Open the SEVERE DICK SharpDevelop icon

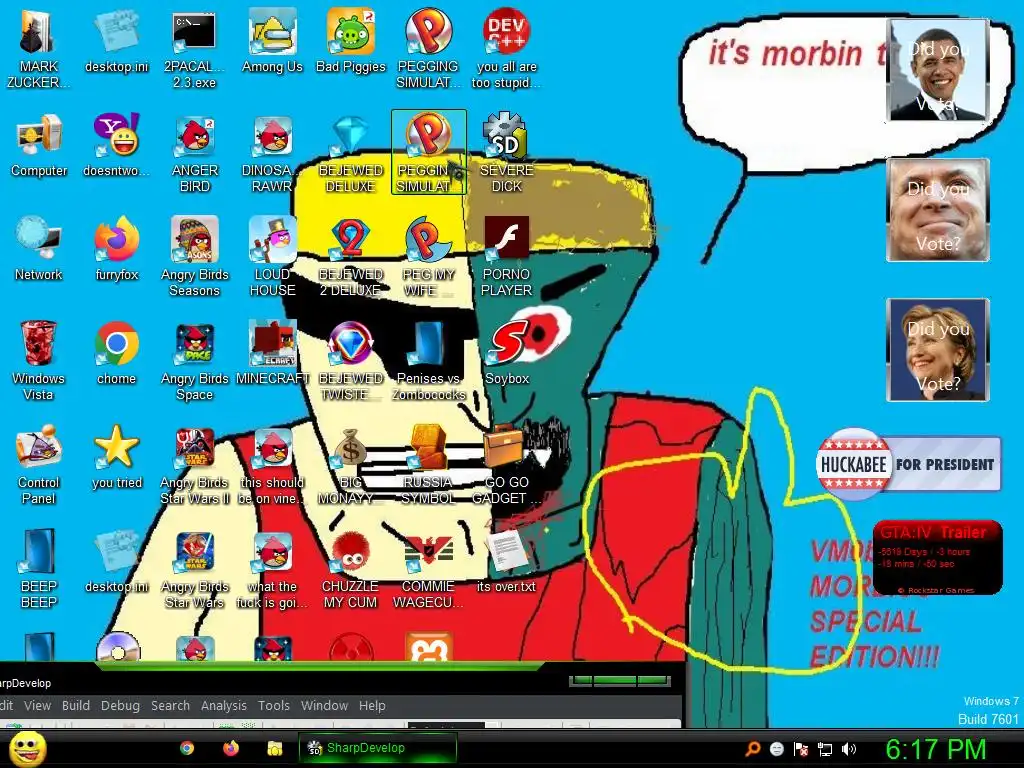click(x=506, y=153)
